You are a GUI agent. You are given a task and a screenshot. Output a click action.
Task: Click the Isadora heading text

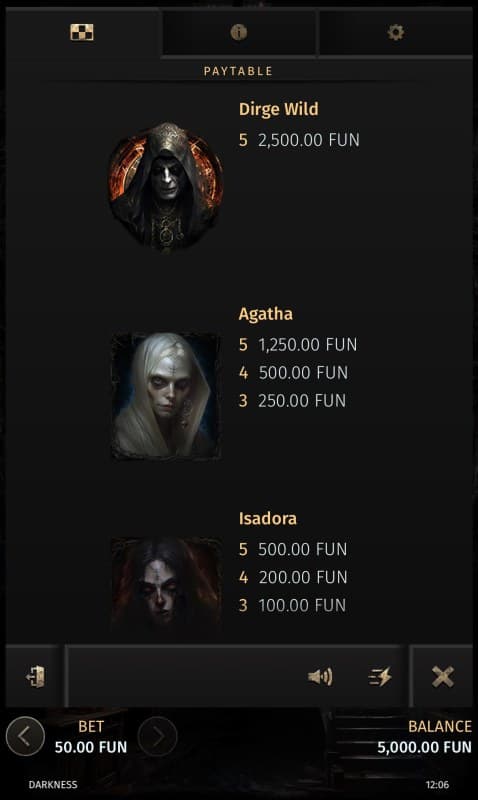coord(268,518)
